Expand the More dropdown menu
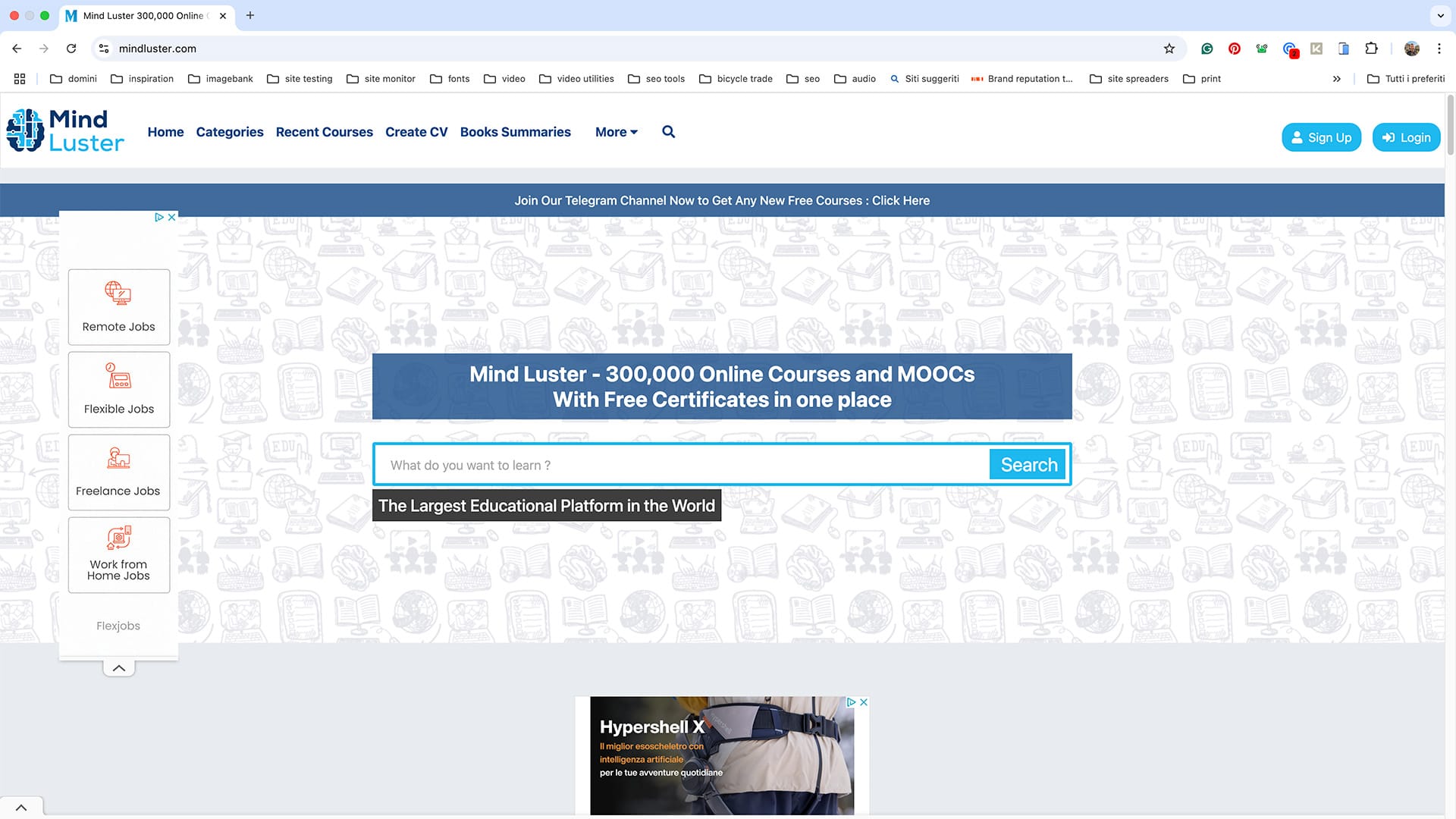Image resolution: width=1456 pixels, height=819 pixels. [x=616, y=132]
